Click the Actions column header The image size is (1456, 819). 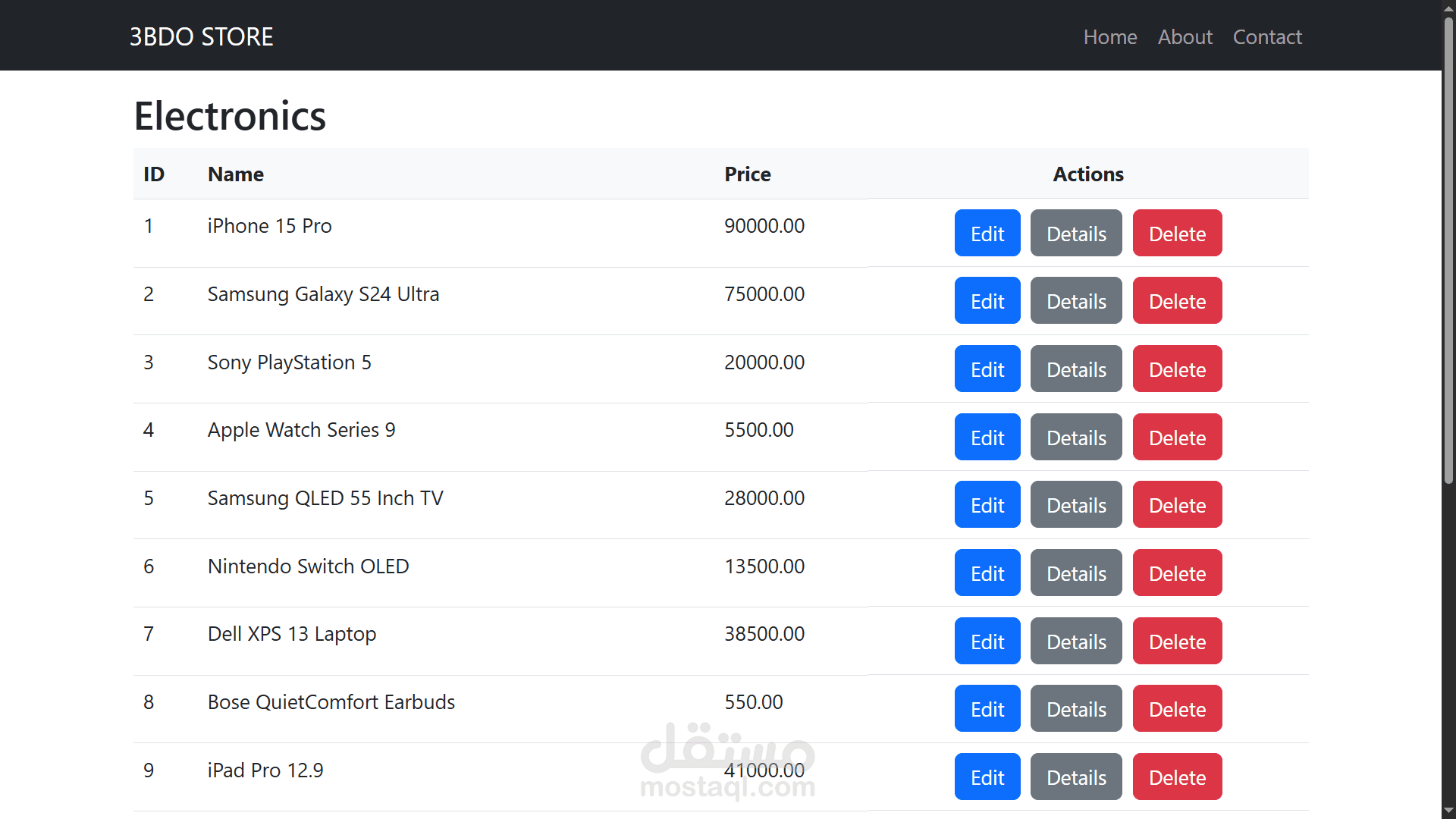[x=1088, y=174]
